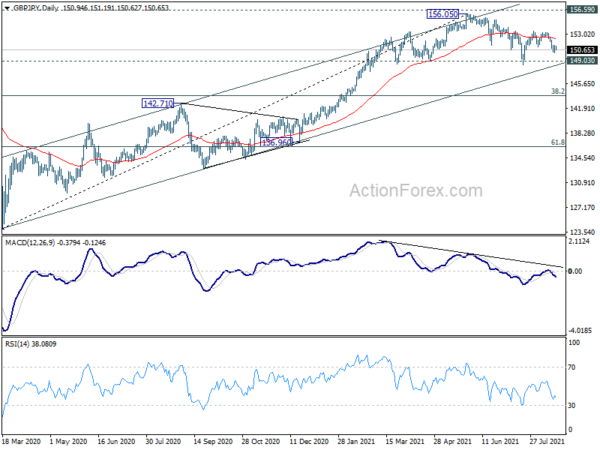The image size is (600, 450).
Task: Click the 145.650 price axis label
Action: pos(582,83)
